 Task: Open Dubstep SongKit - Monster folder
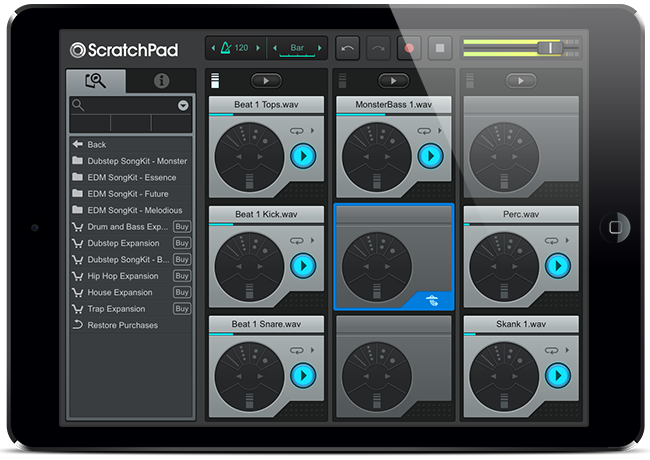[131, 161]
